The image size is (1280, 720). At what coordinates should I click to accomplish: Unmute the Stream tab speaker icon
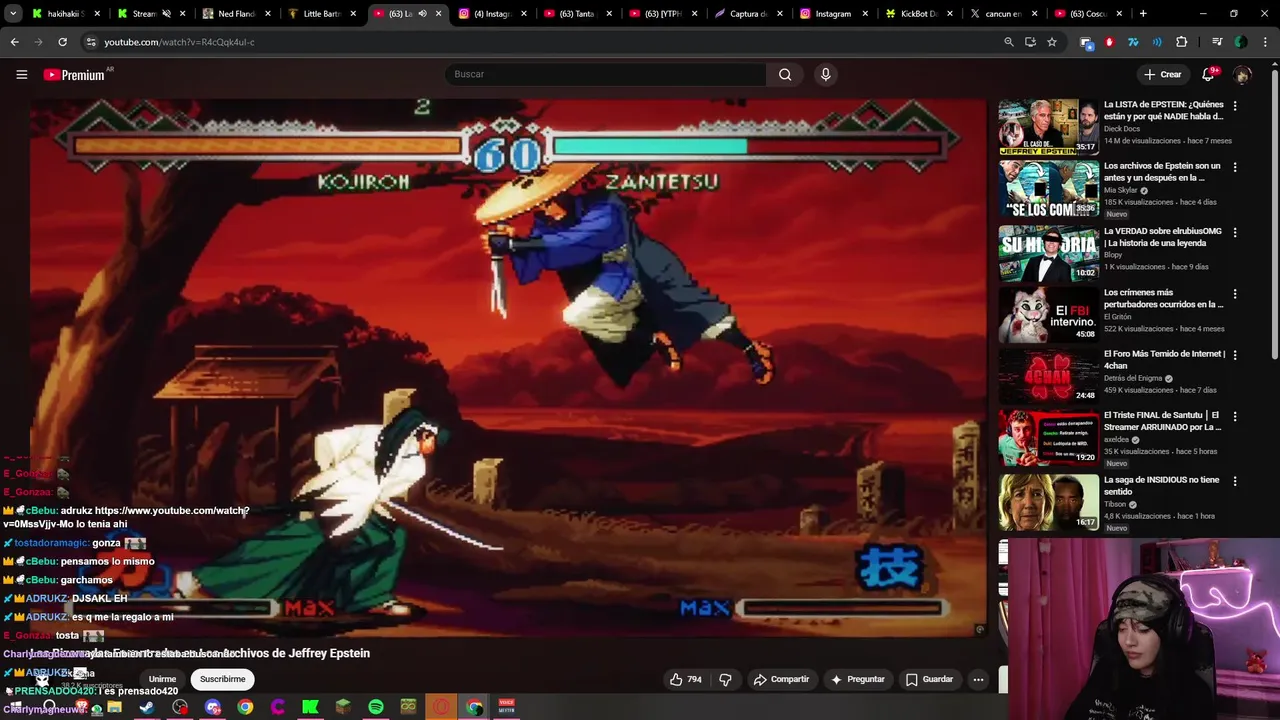point(166,14)
